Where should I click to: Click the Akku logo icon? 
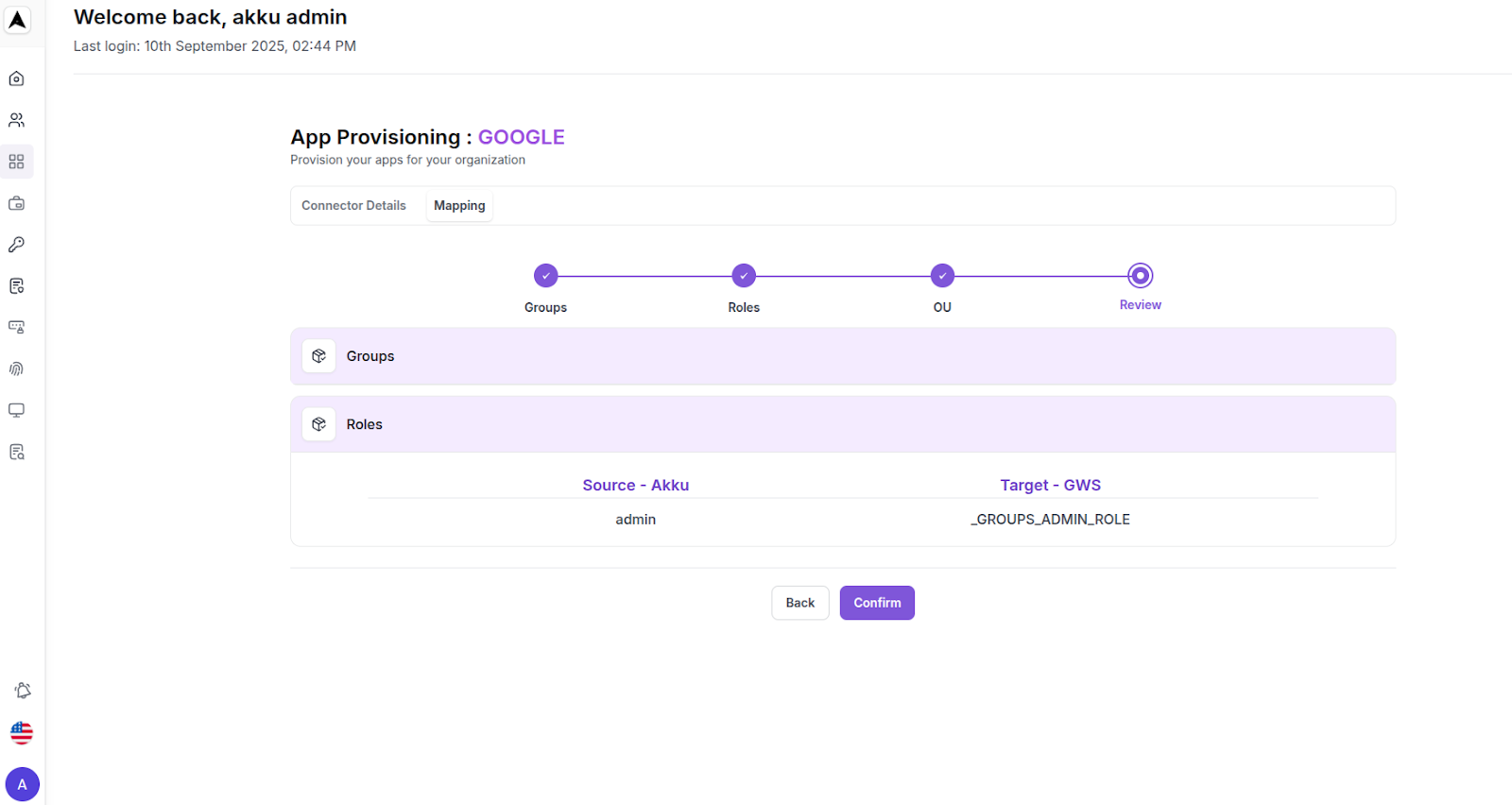(17, 20)
